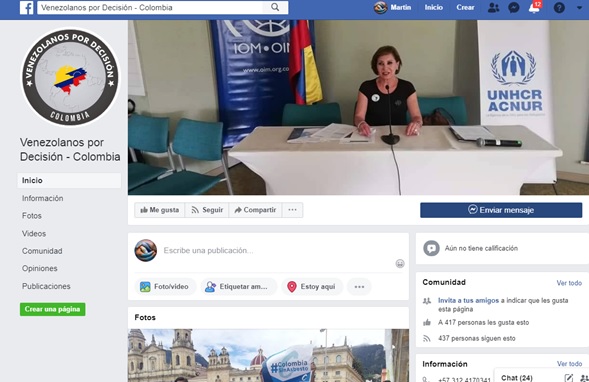Screen dimensions: 589x382
Task: Expand the account dropdown arrow in top bar
Action: [x=579, y=8]
